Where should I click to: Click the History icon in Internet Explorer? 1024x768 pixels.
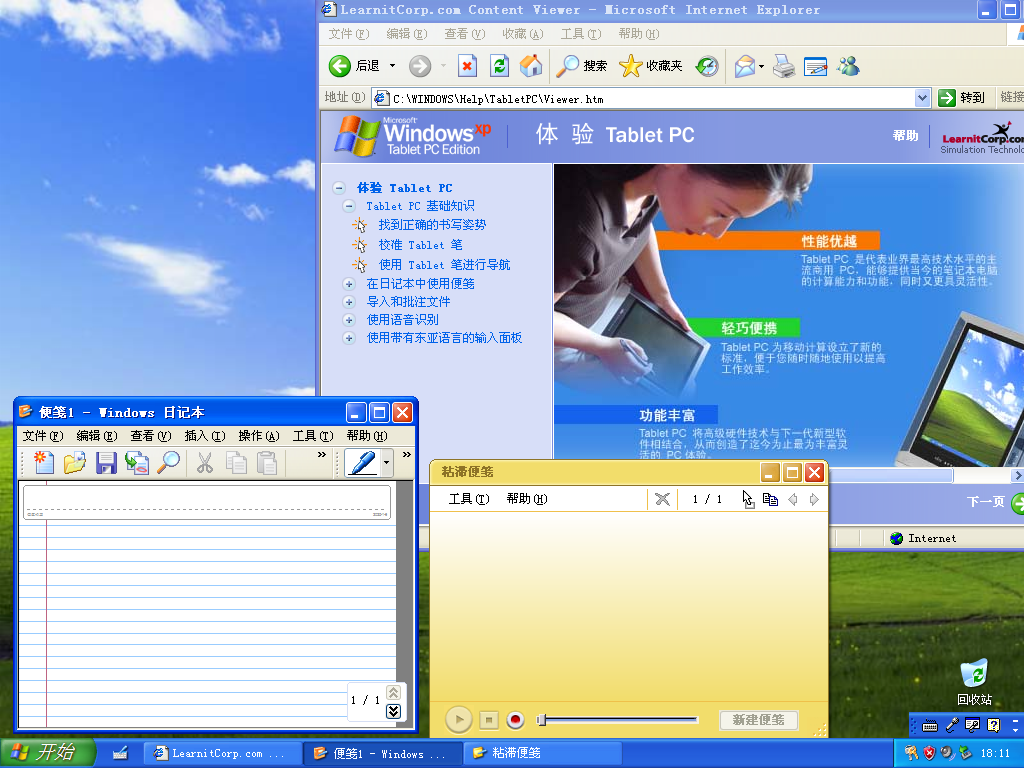pyautogui.click(x=707, y=66)
